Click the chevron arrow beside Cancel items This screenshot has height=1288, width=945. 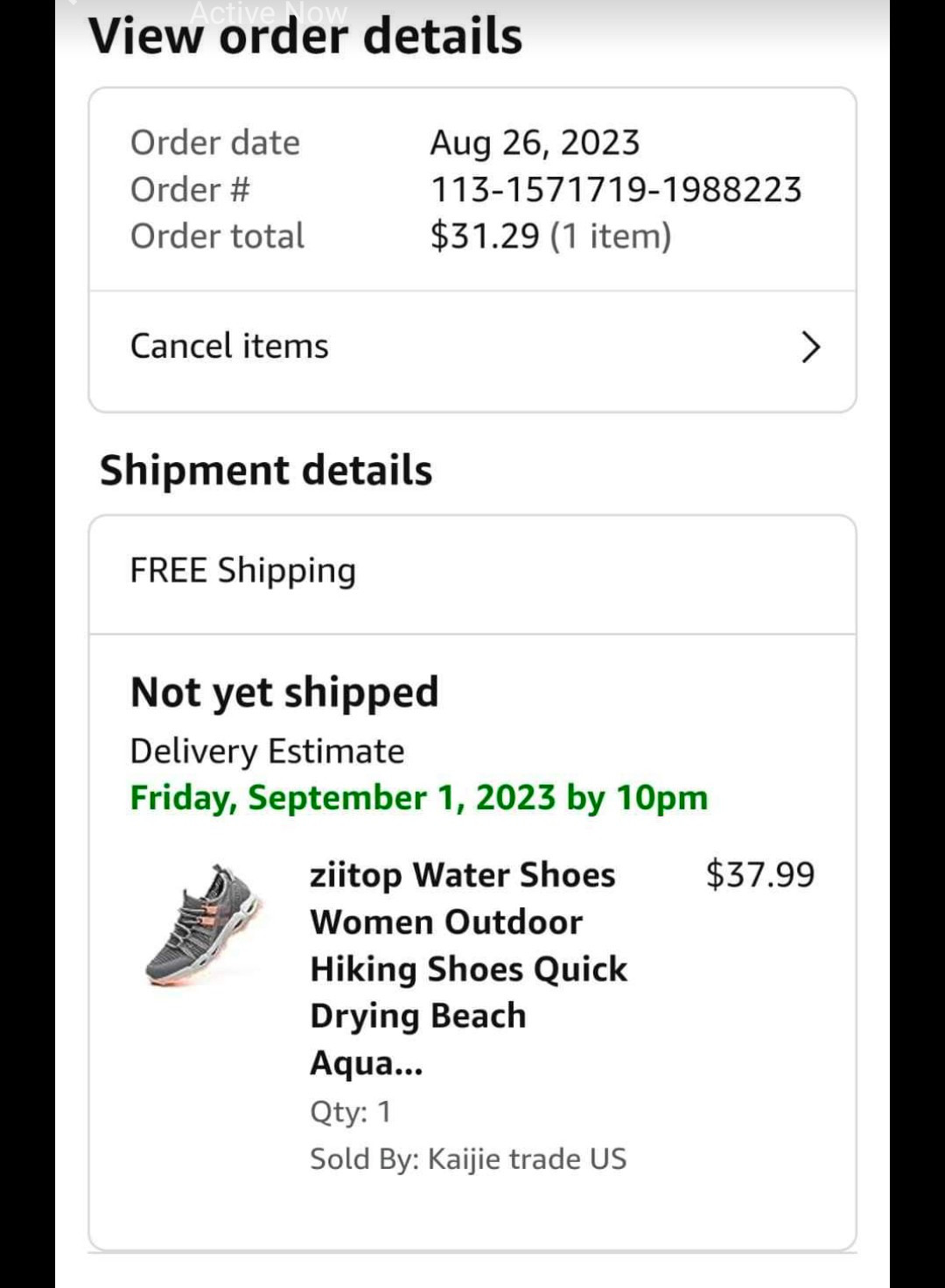coord(811,347)
